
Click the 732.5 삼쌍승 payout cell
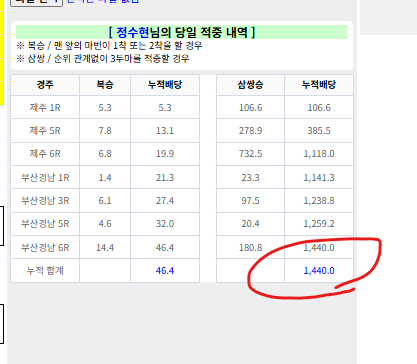coord(250,154)
